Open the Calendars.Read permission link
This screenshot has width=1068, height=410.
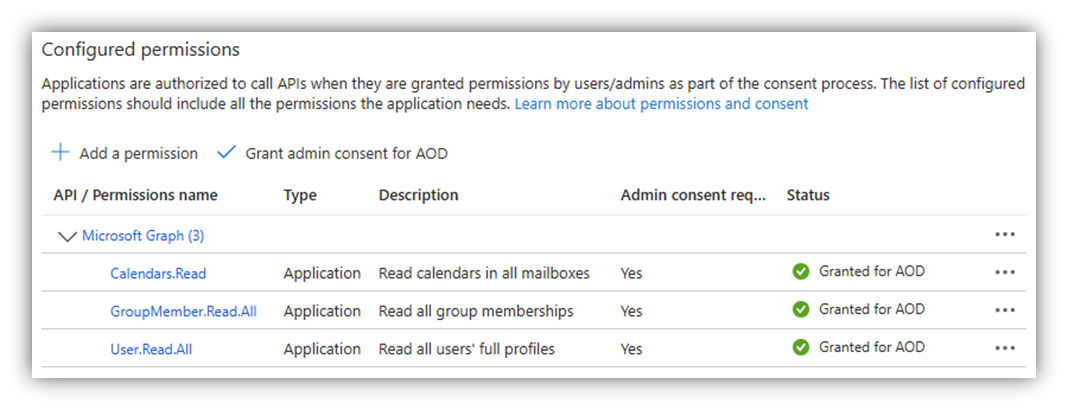[x=158, y=273]
